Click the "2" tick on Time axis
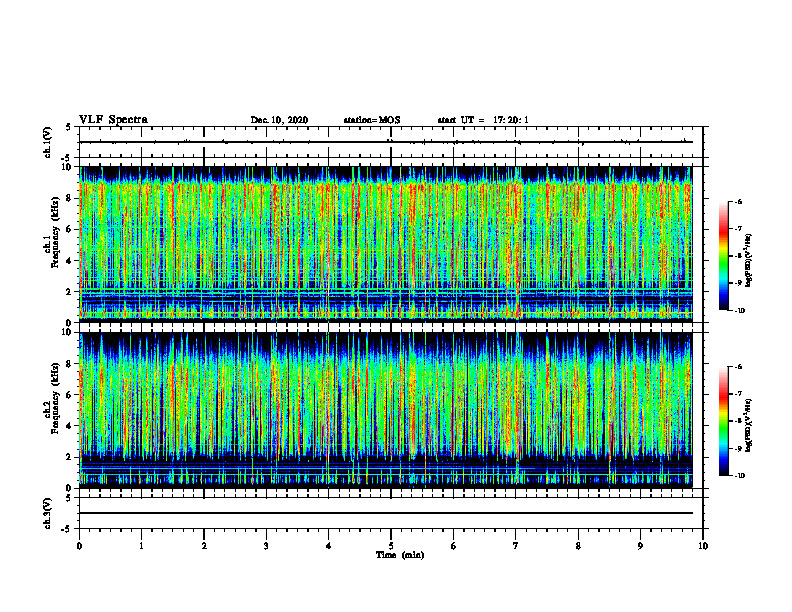Viewport: 792px width, 612px height. (x=204, y=546)
